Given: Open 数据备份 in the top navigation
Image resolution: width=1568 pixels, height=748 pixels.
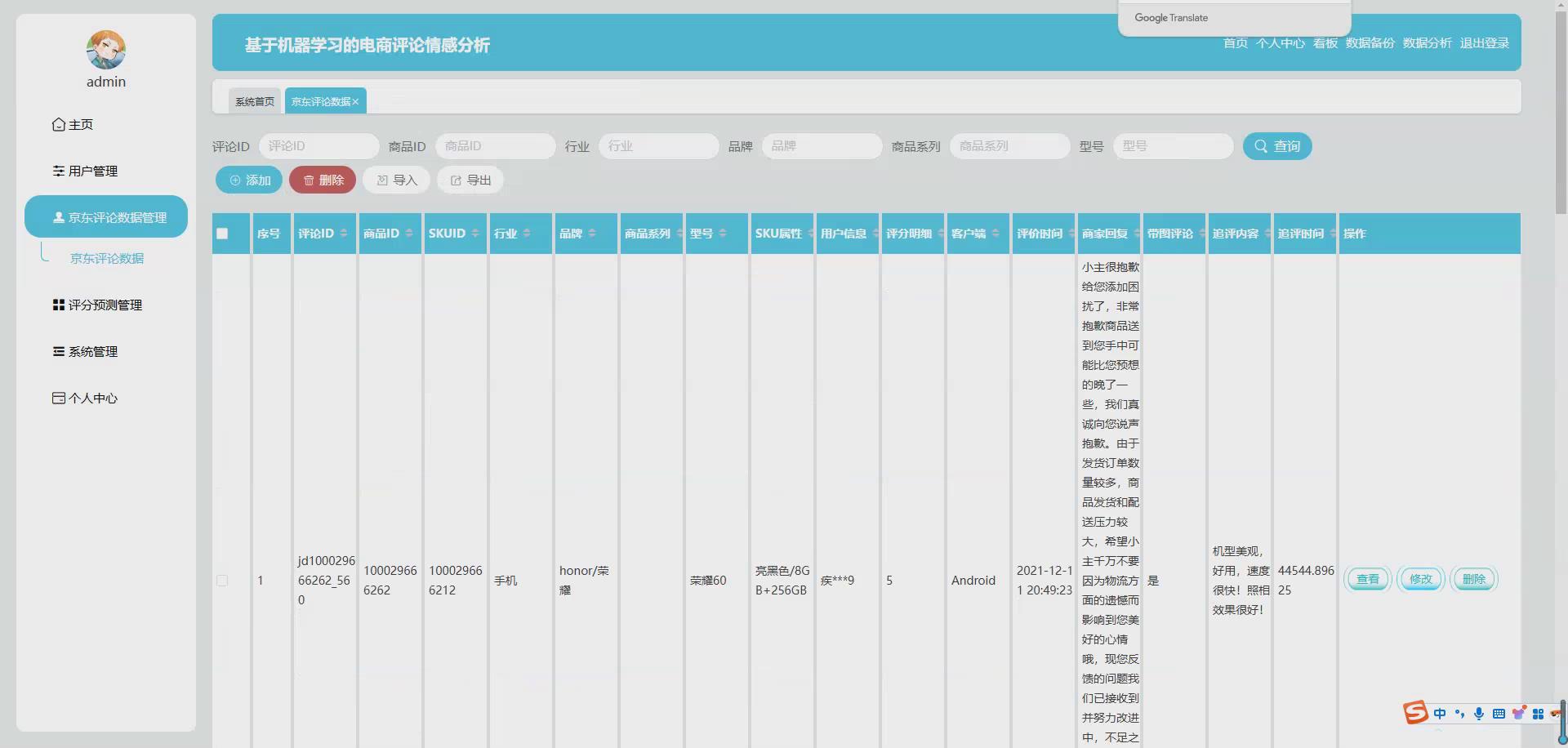Looking at the screenshot, I should [1370, 43].
